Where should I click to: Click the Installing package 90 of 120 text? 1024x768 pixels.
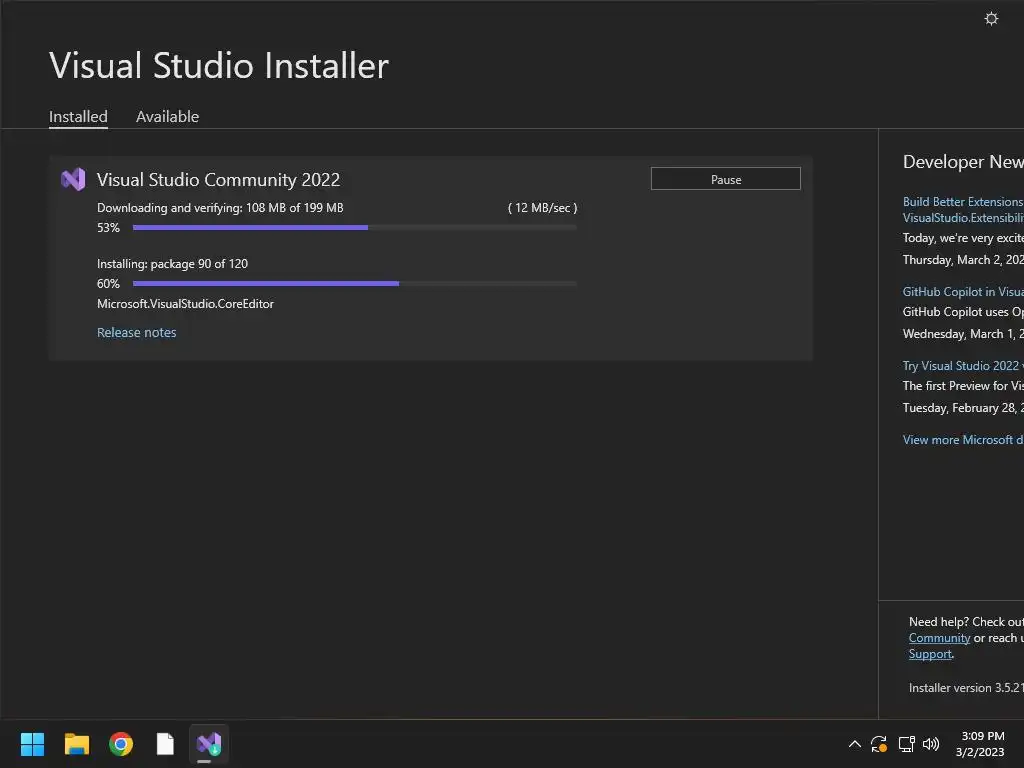[x=172, y=264]
